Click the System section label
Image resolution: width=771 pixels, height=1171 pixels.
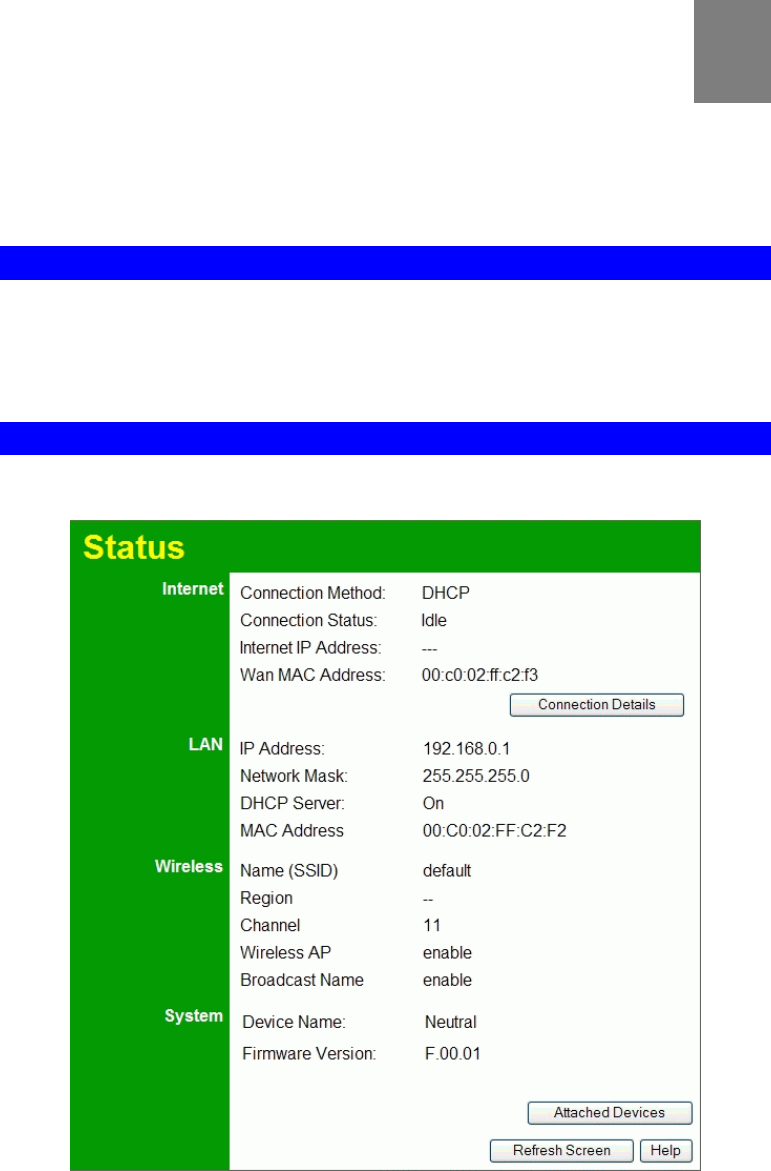pyautogui.click(x=193, y=1016)
